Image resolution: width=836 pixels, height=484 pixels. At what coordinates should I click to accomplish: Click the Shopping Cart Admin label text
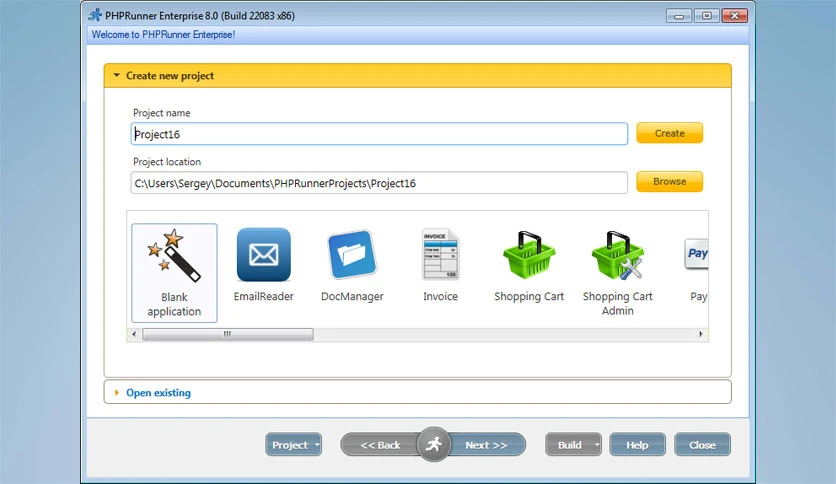[617, 303]
